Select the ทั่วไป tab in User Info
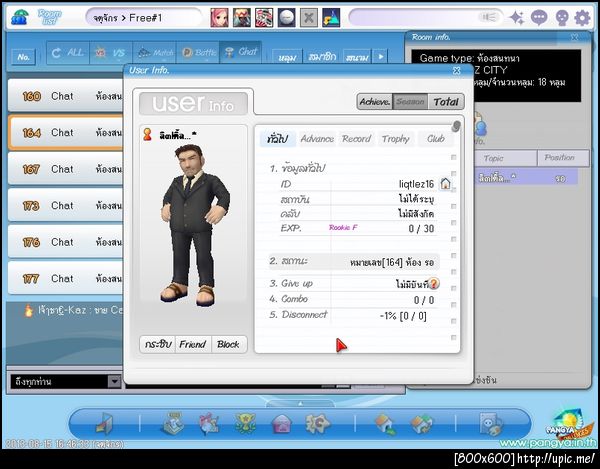The height and width of the screenshot is (469, 600). point(277,138)
